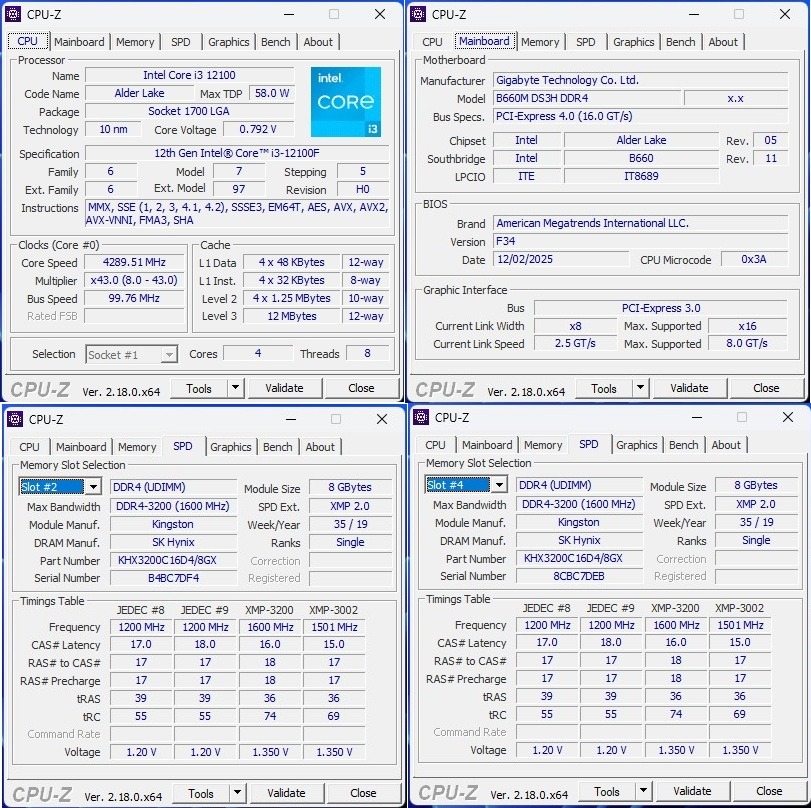Click Southbridge model value B660
Viewport: 811px width, 808px height.
[641, 158]
